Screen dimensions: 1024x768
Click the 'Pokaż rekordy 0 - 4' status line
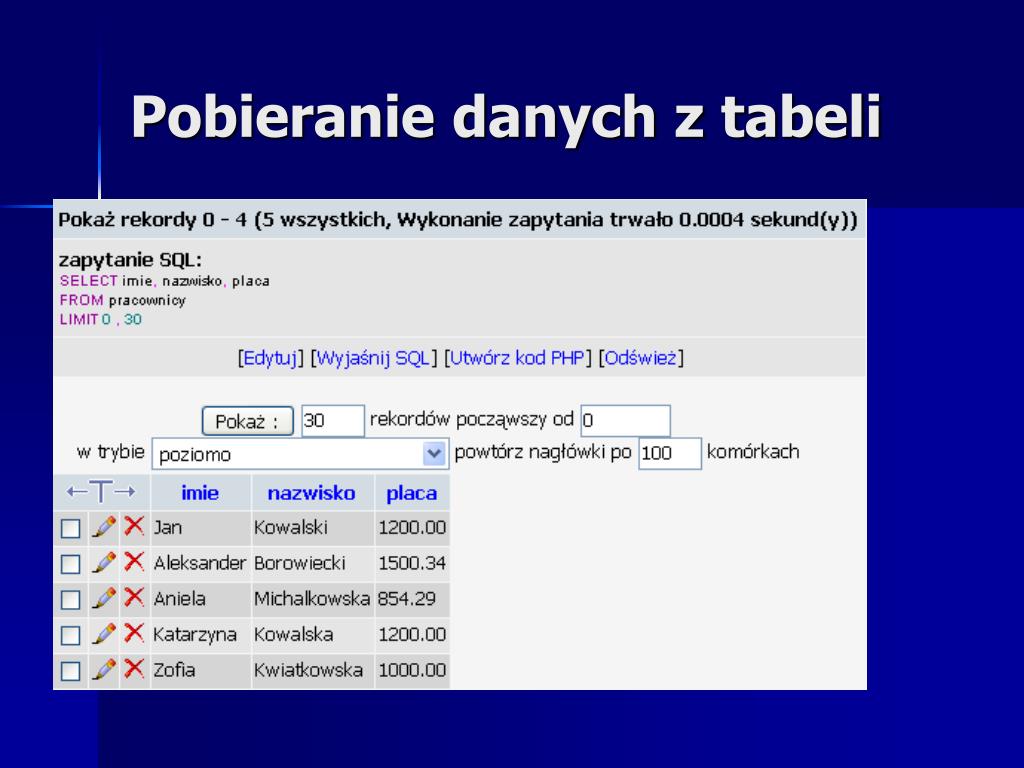pyautogui.click(x=458, y=220)
